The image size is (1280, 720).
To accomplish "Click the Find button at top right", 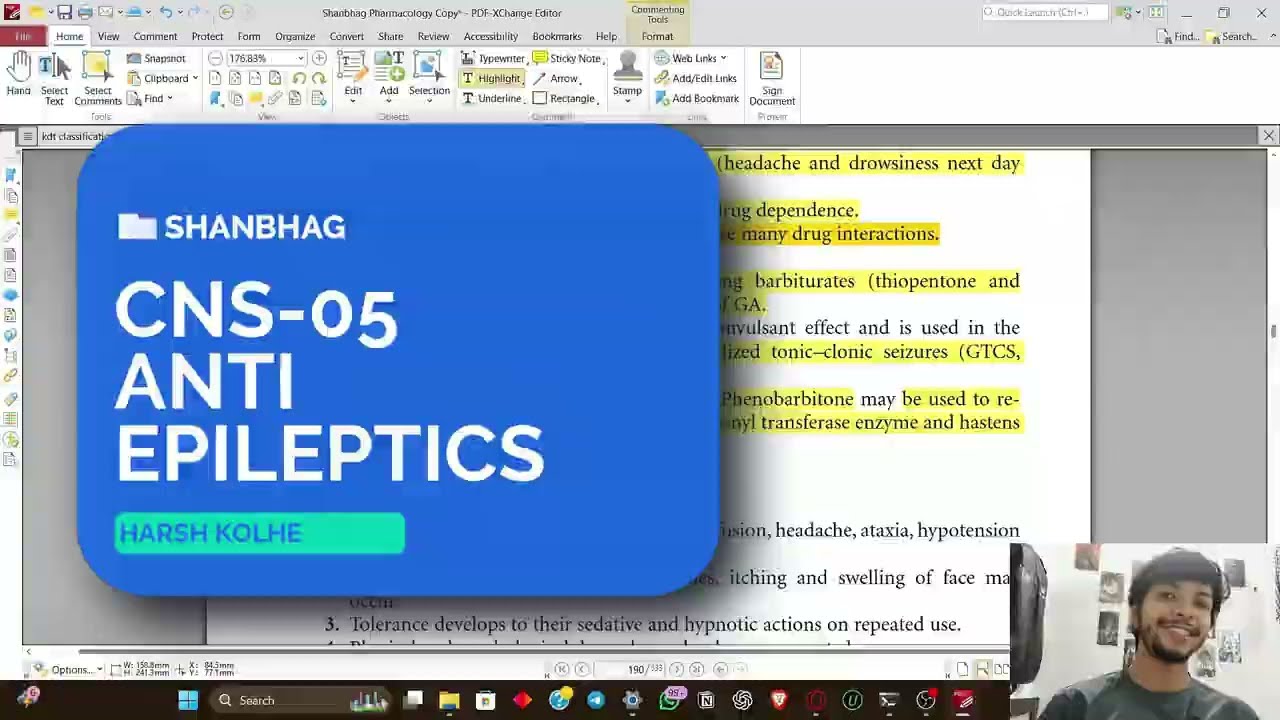I will coord(1179,36).
